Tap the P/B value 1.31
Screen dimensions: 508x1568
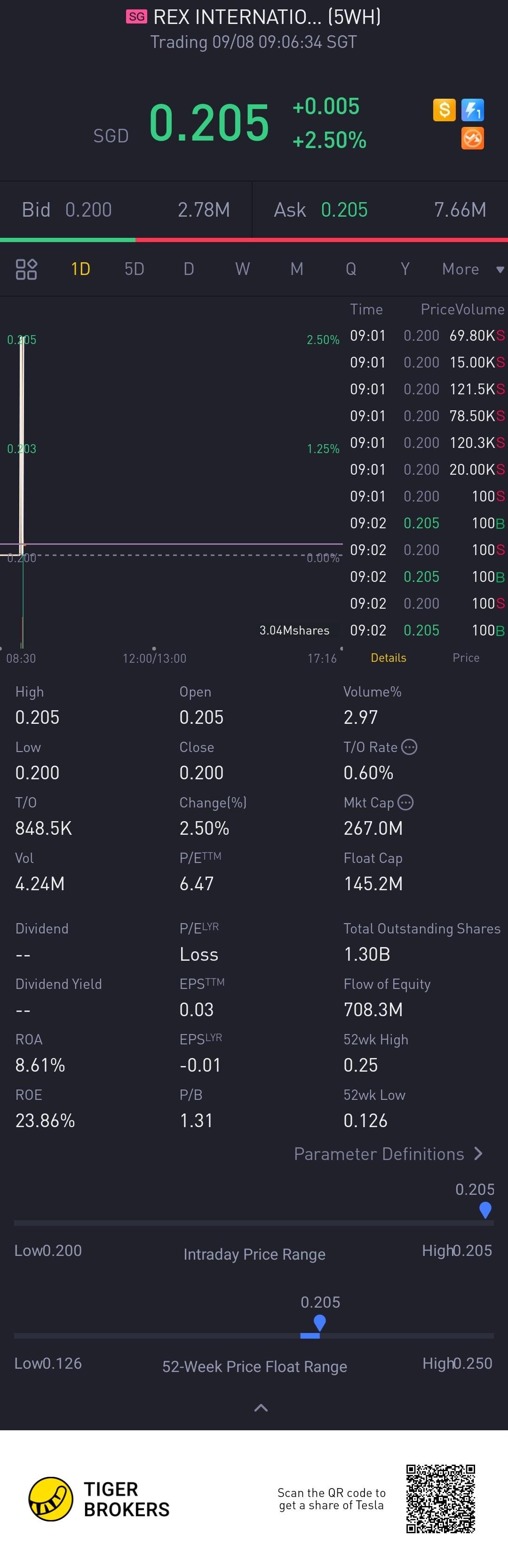coord(196,1121)
